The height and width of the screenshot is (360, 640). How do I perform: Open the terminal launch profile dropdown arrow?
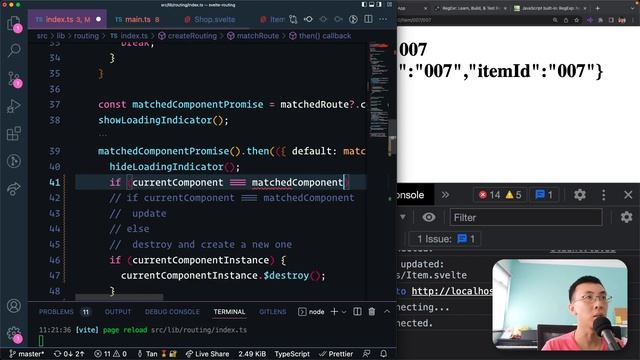click(x=344, y=312)
